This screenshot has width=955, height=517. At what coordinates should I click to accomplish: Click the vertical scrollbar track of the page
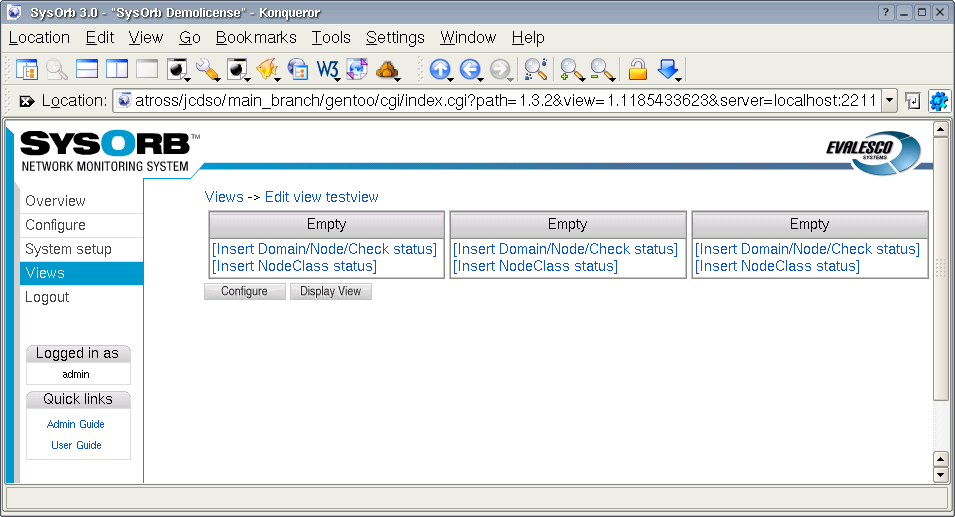(940, 426)
